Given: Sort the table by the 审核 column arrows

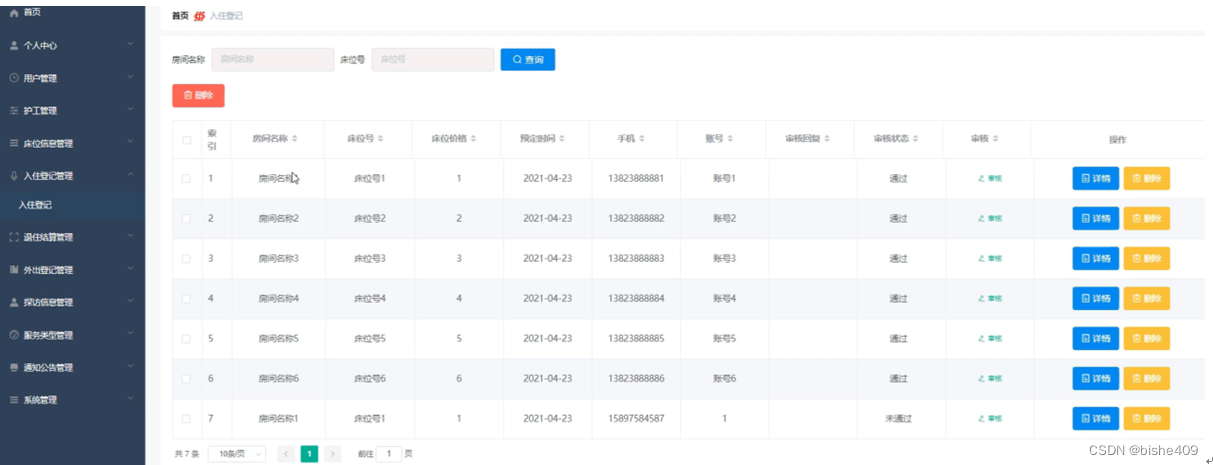Looking at the screenshot, I should (x=995, y=138).
